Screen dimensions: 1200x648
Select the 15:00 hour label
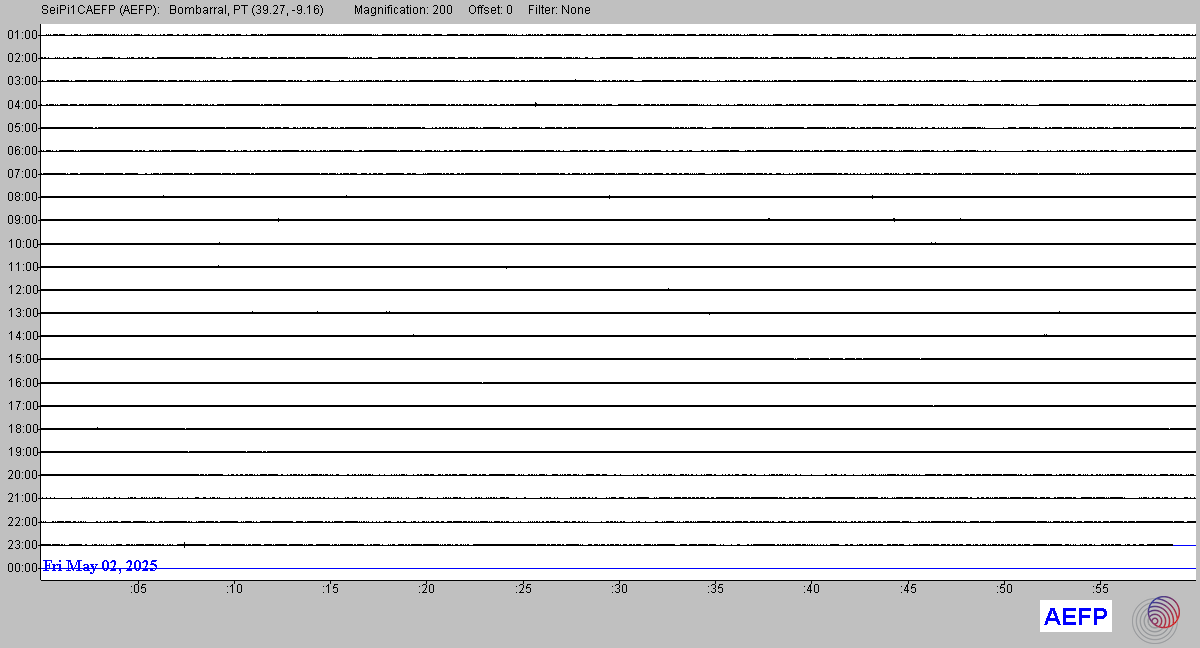click(x=22, y=359)
